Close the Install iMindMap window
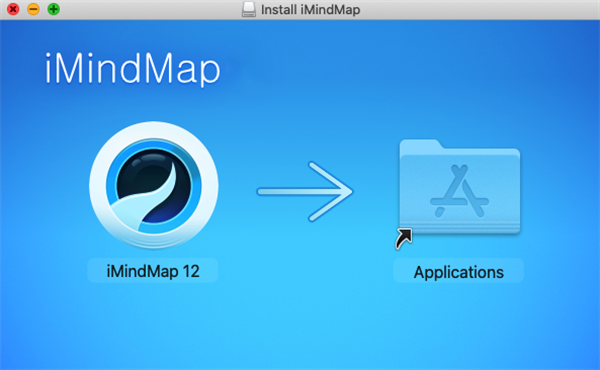Image resolution: width=600 pixels, height=370 pixels. (13, 9)
